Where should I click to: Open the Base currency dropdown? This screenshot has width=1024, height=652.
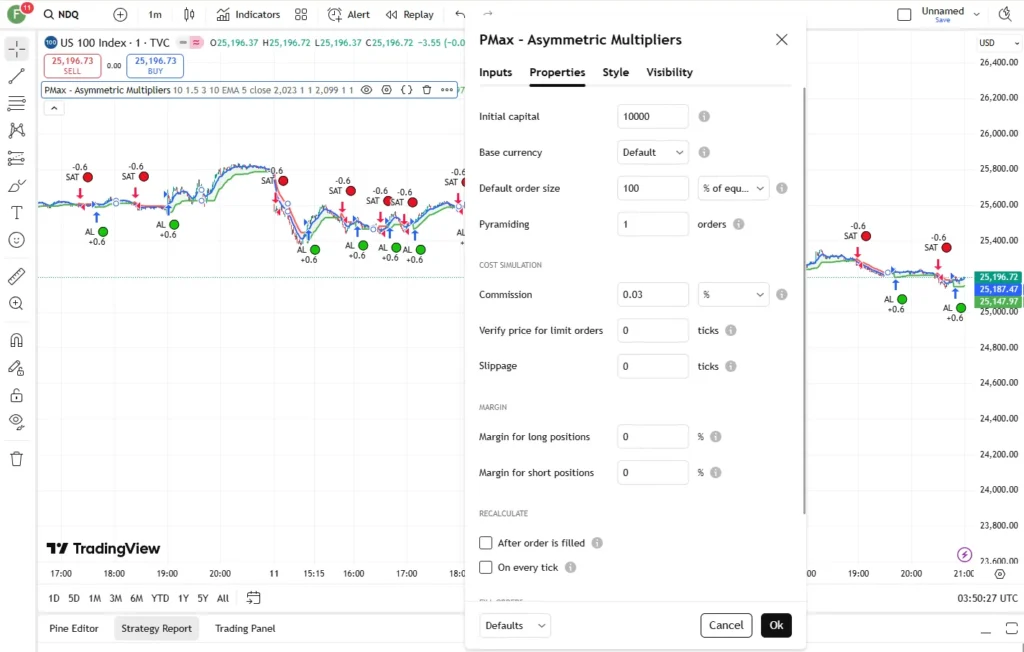[652, 152]
